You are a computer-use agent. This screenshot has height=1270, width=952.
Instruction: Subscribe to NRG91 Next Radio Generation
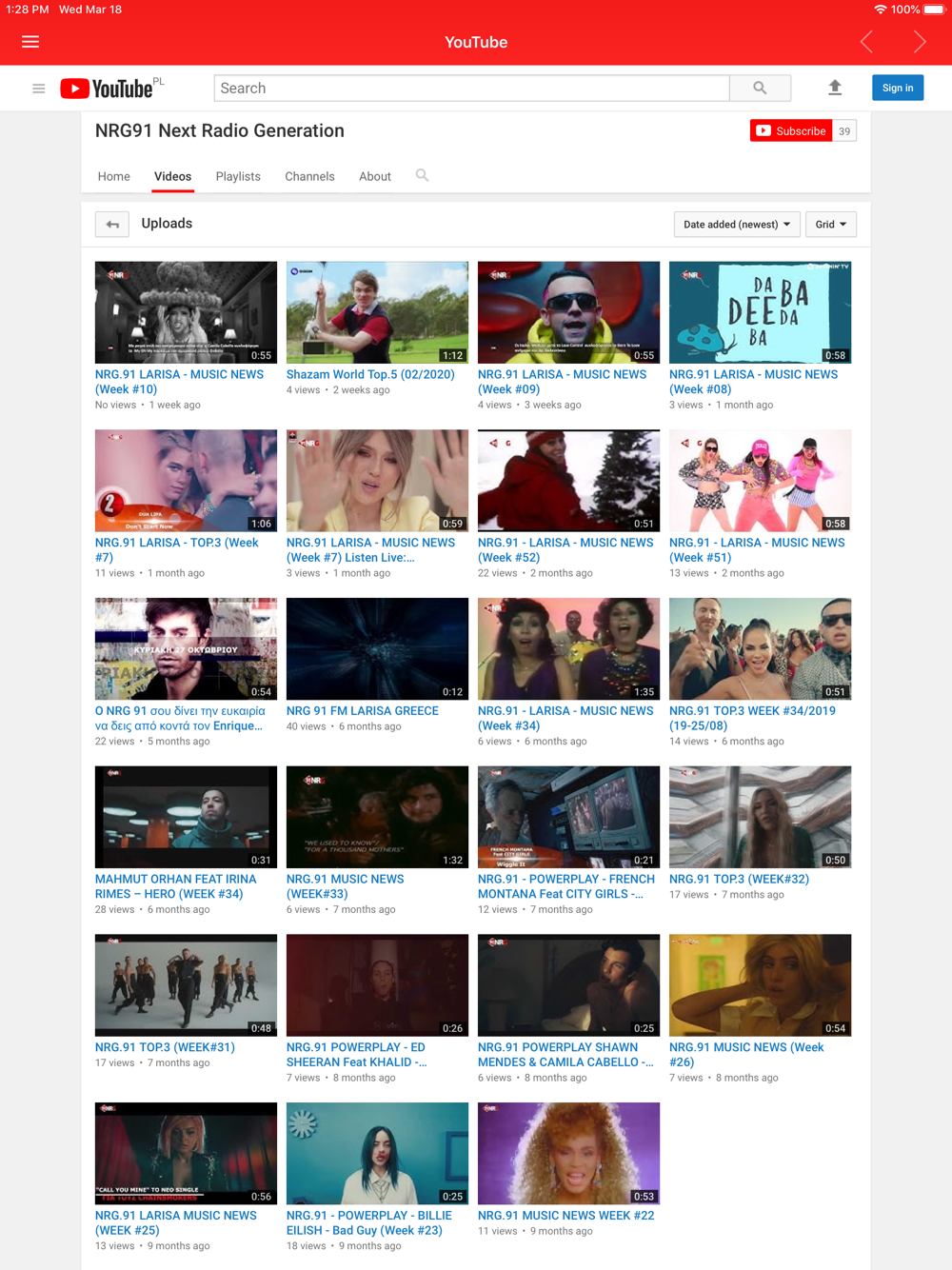791,130
